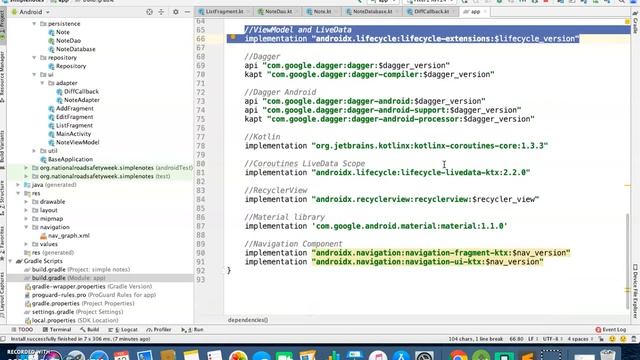Viewport: 640px width, 360px height.
Task: Open the Logcat tool window
Action: pos(123,329)
